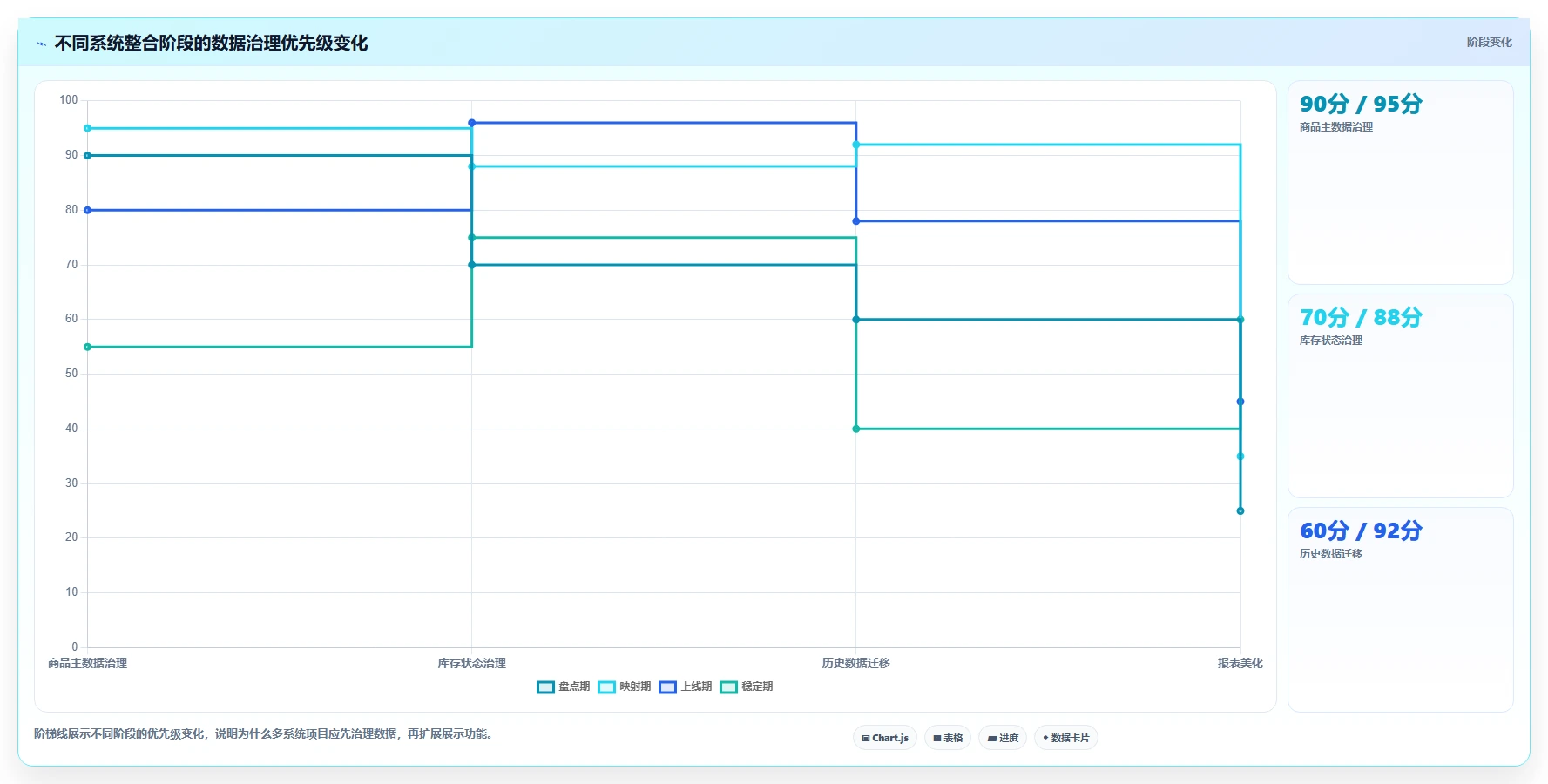This screenshot has width=1548, height=784.
Task: Click the 映射期 point at 92 on 历史数据迁移
Action: click(x=855, y=145)
